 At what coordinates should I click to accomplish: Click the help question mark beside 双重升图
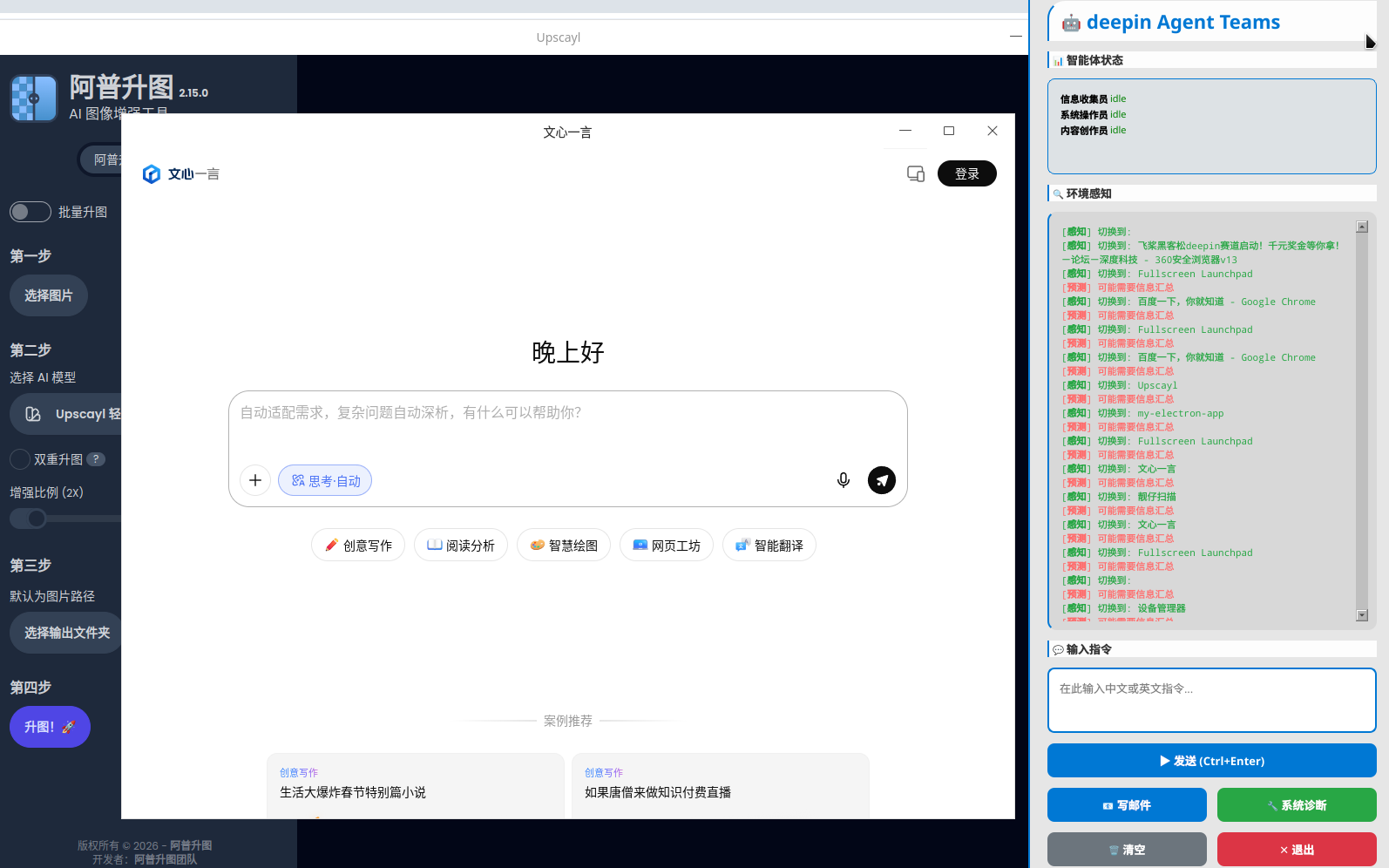pos(96,459)
